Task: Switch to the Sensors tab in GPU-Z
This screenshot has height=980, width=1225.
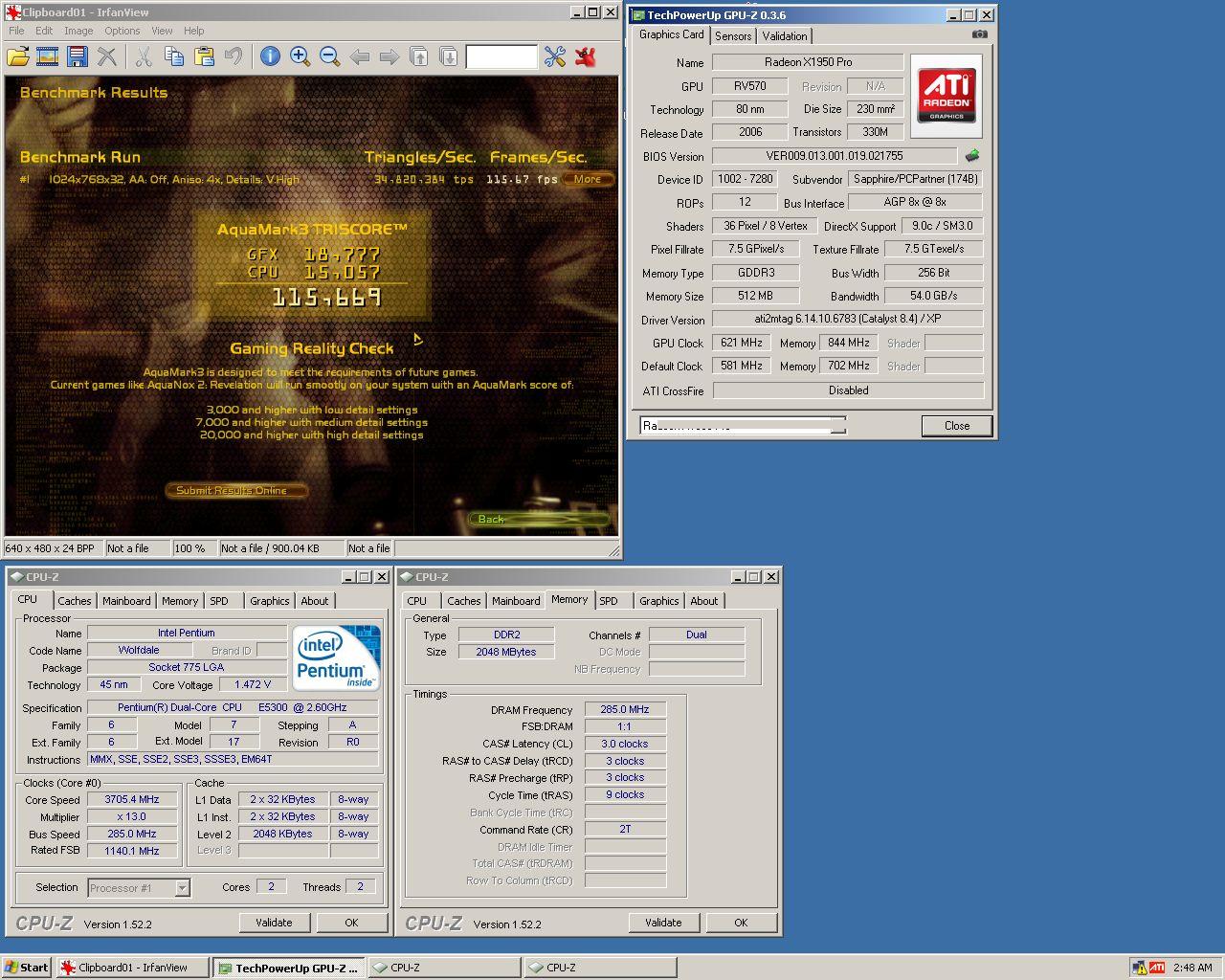Action: click(x=733, y=36)
